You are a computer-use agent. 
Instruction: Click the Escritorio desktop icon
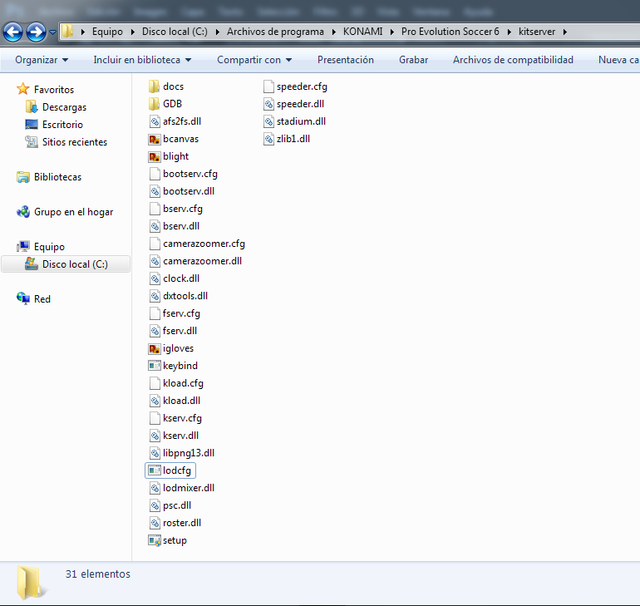click(x=31, y=124)
